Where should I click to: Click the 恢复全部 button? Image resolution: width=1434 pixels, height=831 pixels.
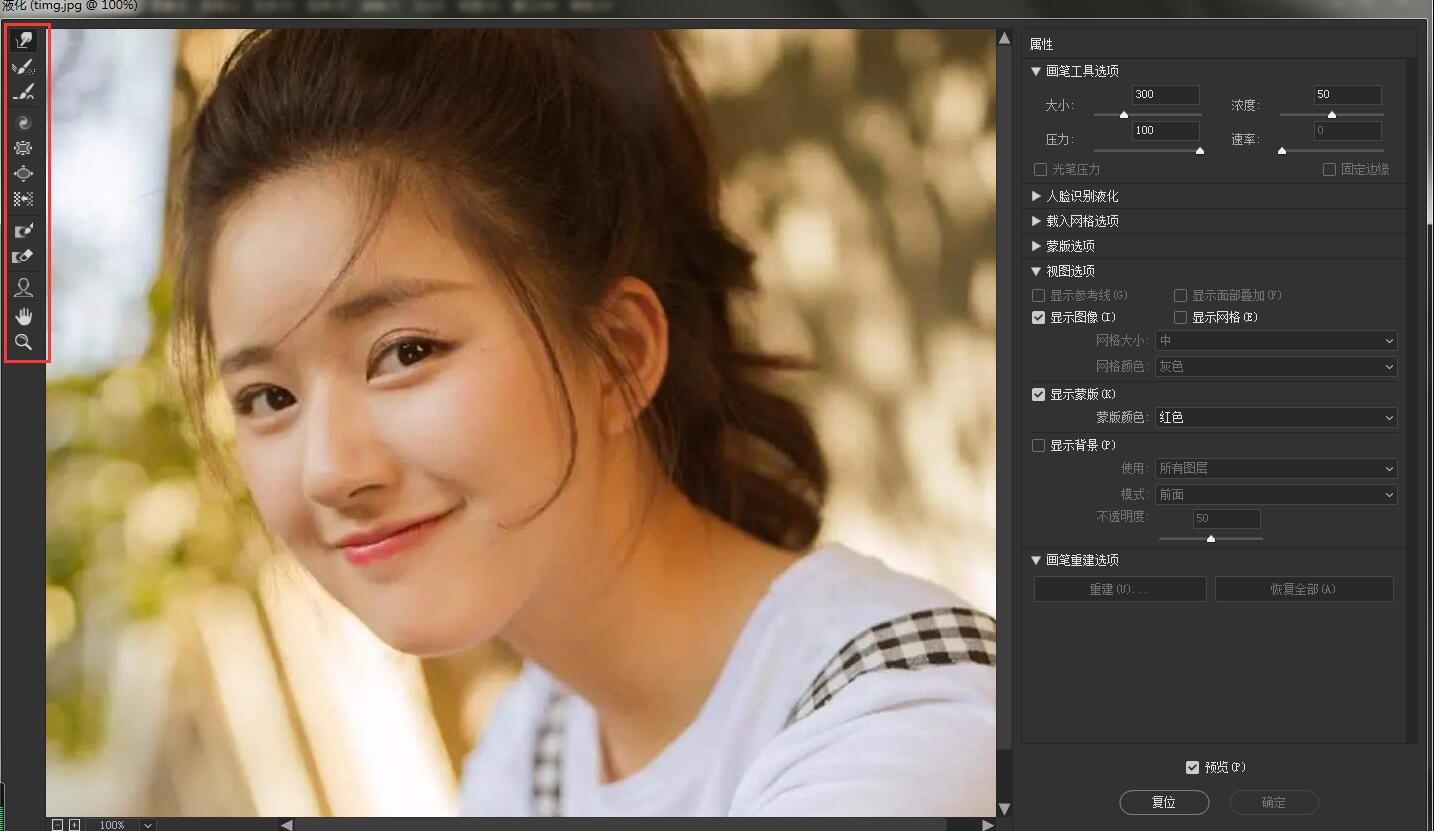1303,589
